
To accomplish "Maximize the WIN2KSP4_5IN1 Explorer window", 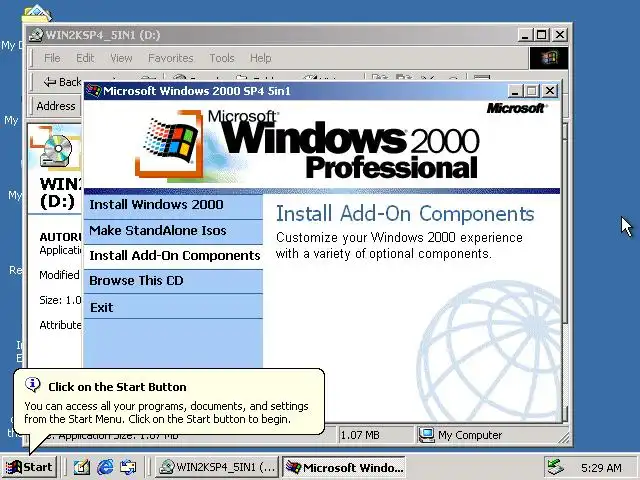I will point(542,35).
